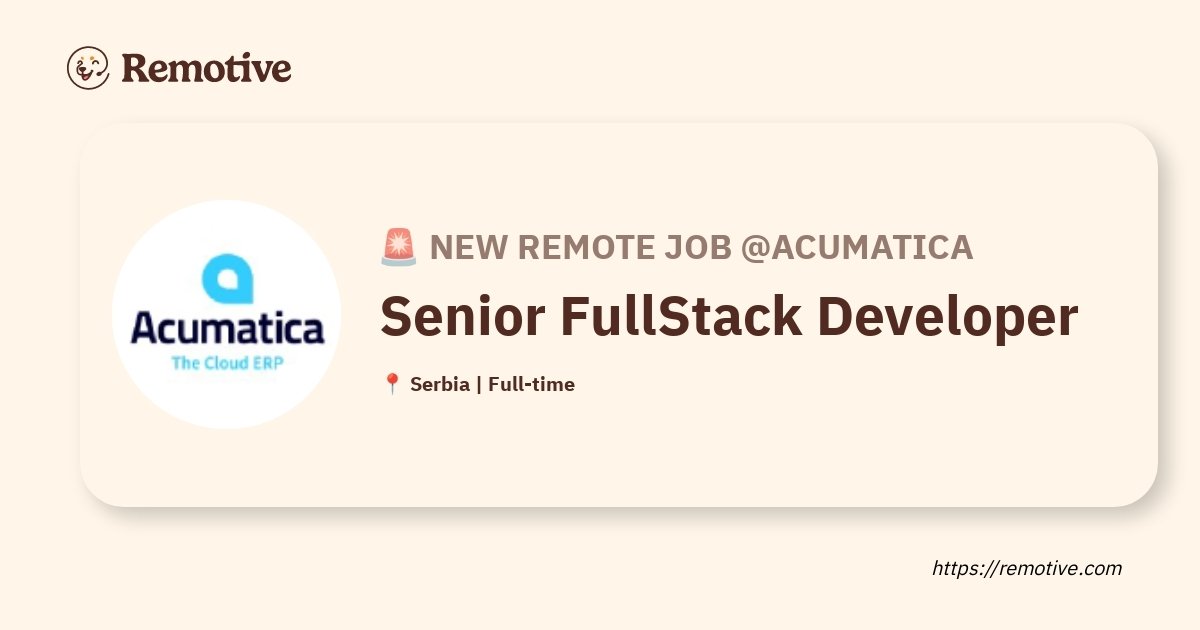Click the "@" symbol before ACUMATICA
Image resolution: width=1200 pixels, height=630 pixels.
pos(755,248)
